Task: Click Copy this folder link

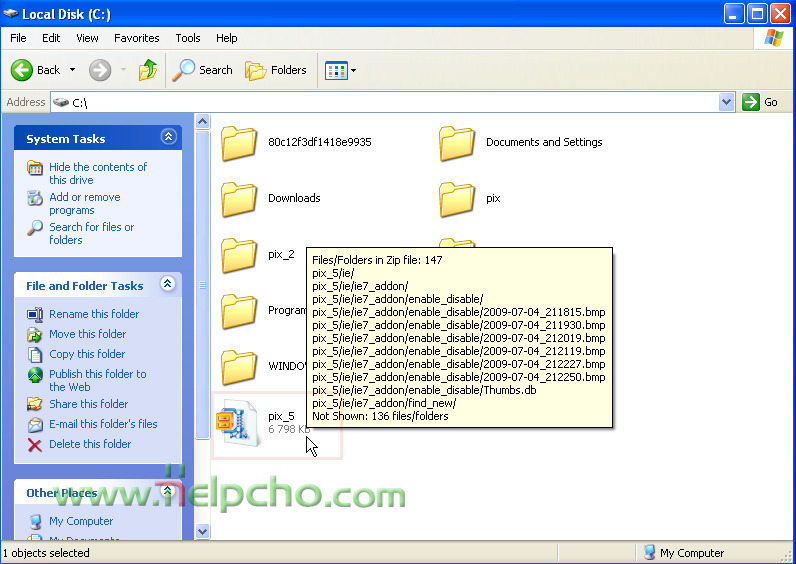Action: pyautogui.click(x=87, y=354)
